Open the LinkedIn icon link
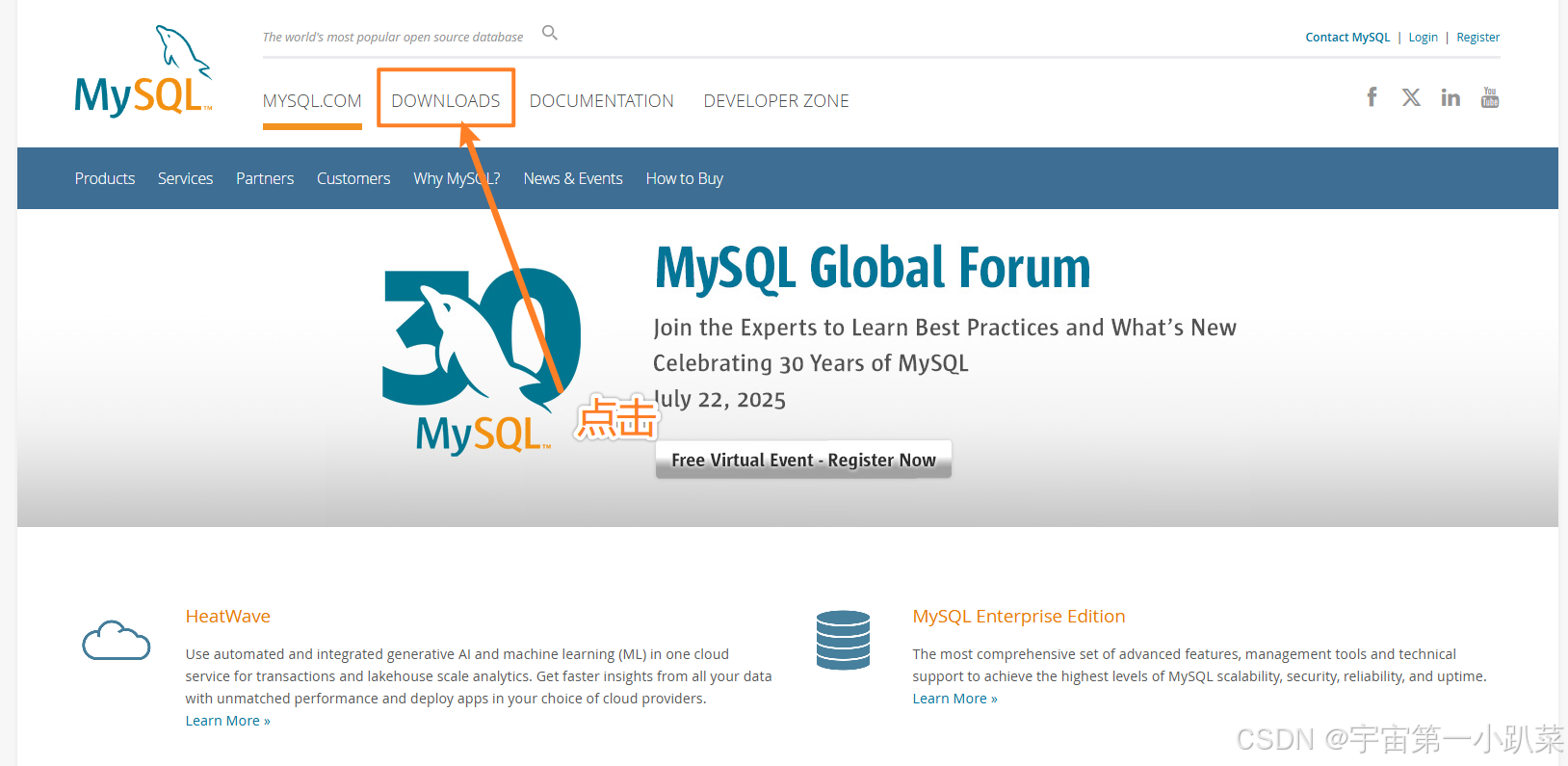1568x766 pixels. (x=1450, y=97)
